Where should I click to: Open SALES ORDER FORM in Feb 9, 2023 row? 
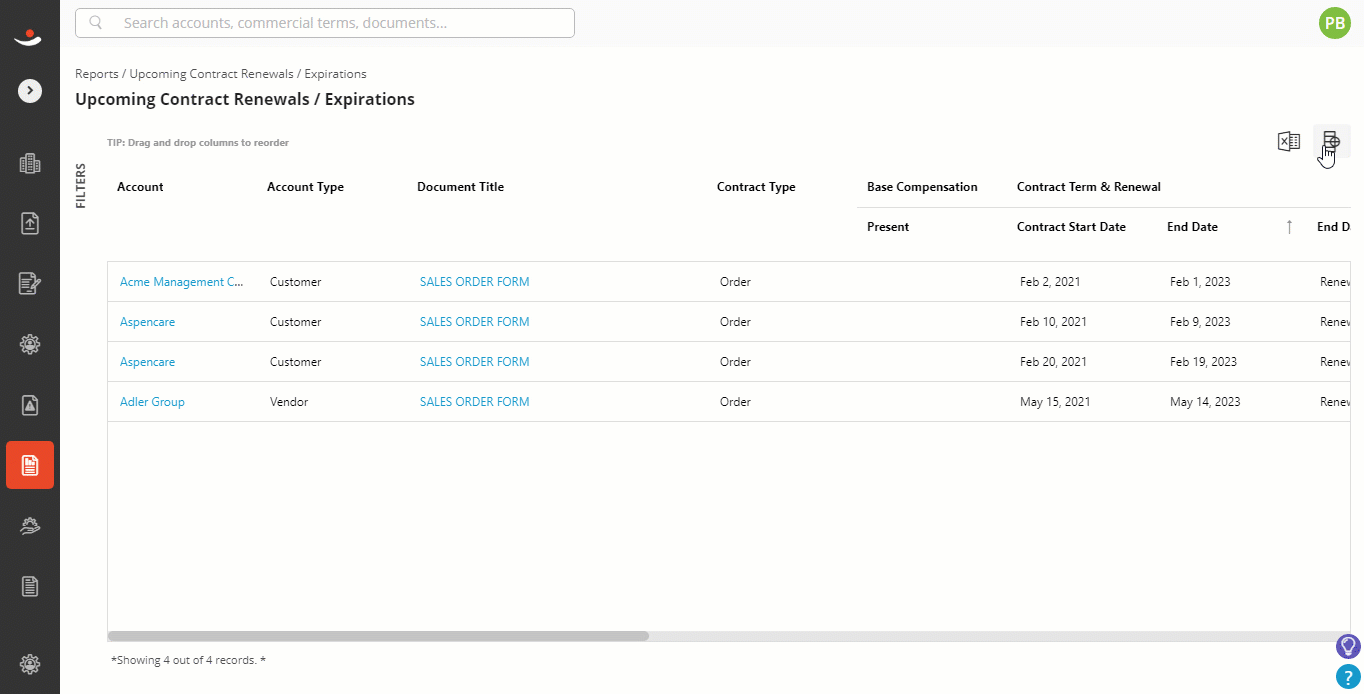click(x=474, y=322)
